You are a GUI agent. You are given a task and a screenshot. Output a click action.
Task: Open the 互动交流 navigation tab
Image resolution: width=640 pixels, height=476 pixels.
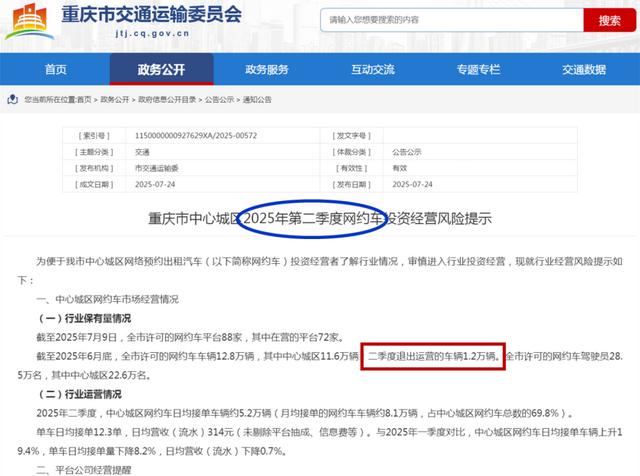tap(372, 69)
